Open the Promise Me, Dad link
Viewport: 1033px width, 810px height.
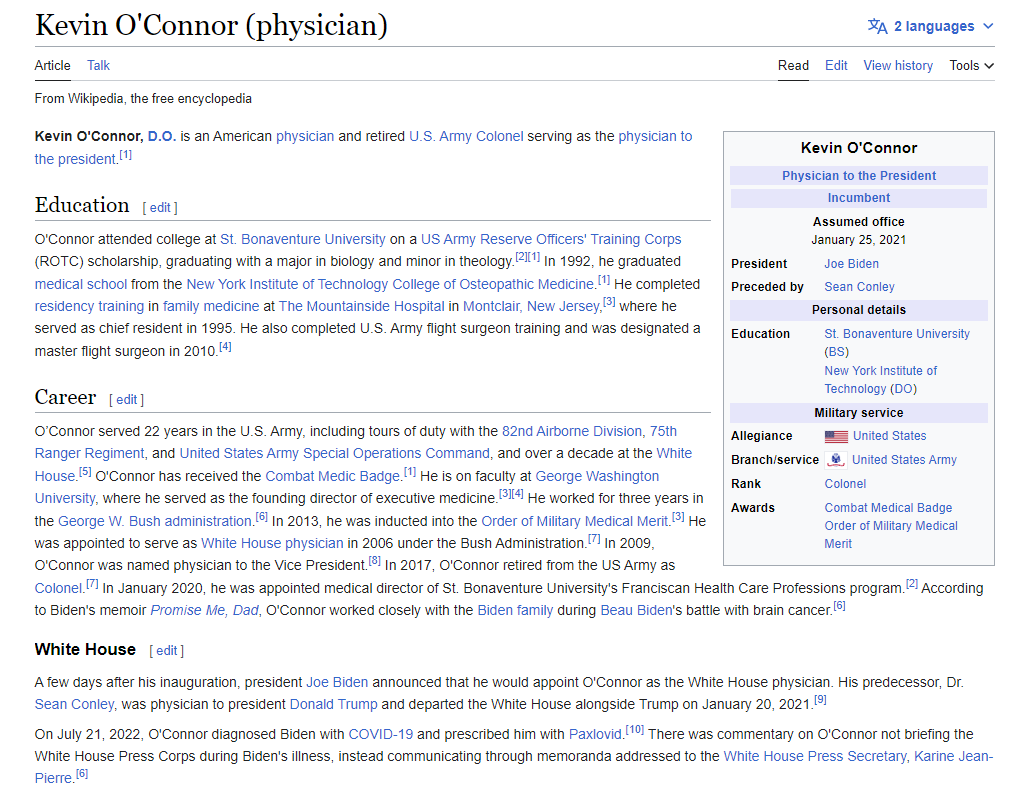(x=204, y=610)
